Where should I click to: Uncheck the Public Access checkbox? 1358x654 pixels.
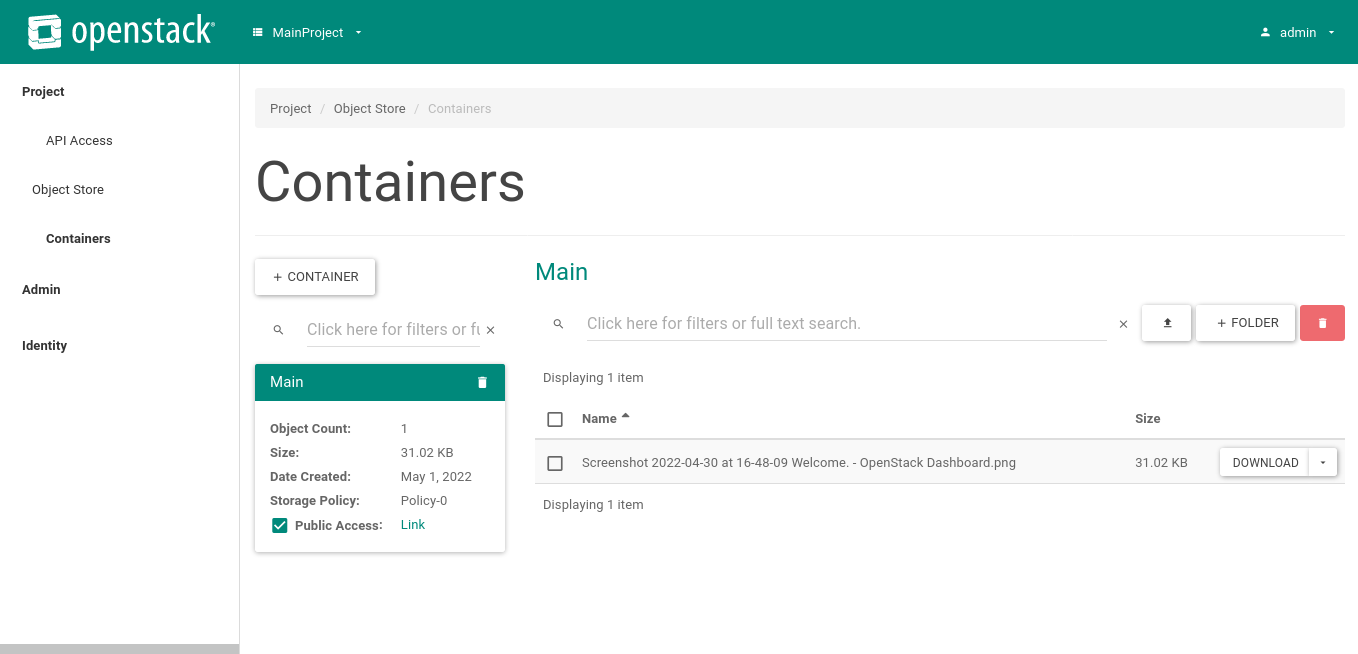280,525
